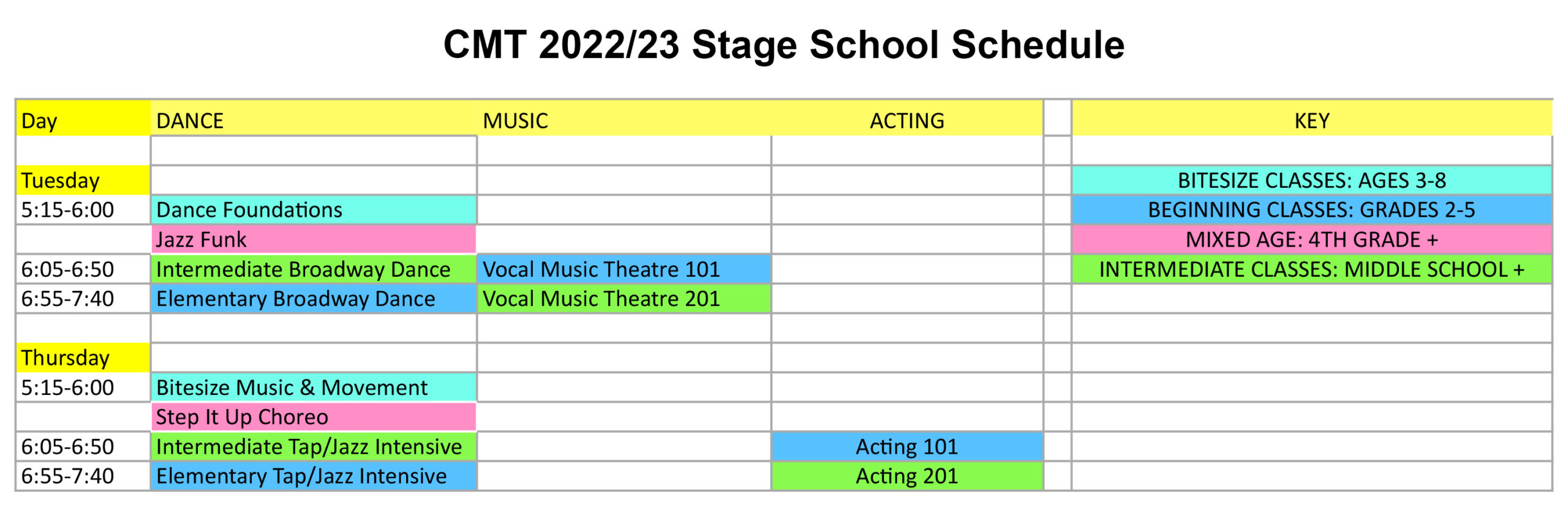The width and height of the screenshot is (1568, 510).
Task: Select the Jazz Funk class cell
Action: click(x=314, y=239)
